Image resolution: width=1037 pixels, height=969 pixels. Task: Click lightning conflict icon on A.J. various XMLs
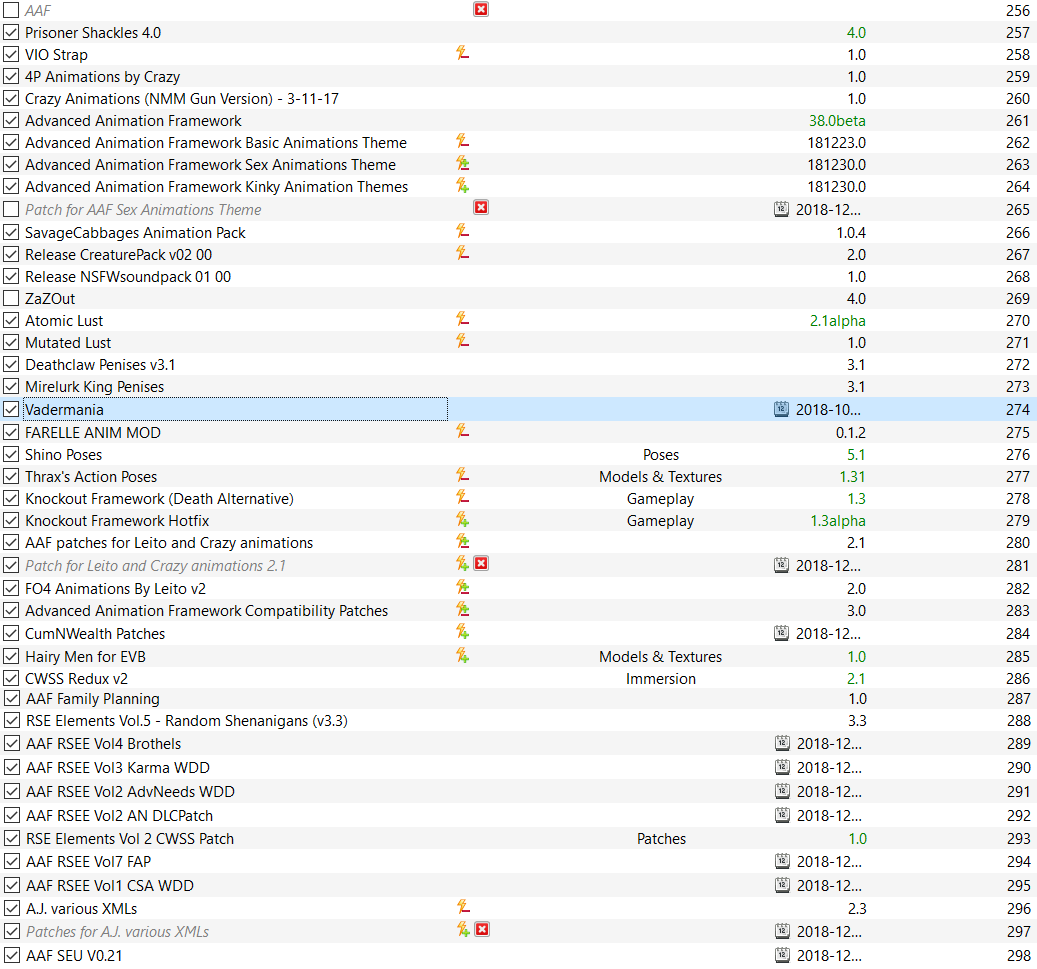point(463,906)
